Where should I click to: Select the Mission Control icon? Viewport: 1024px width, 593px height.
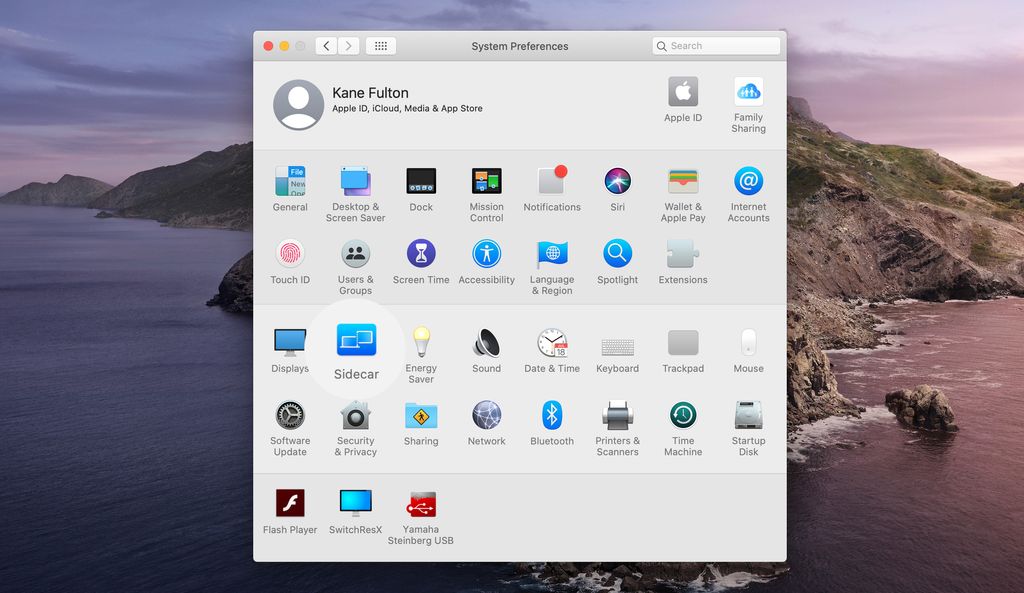486,182
